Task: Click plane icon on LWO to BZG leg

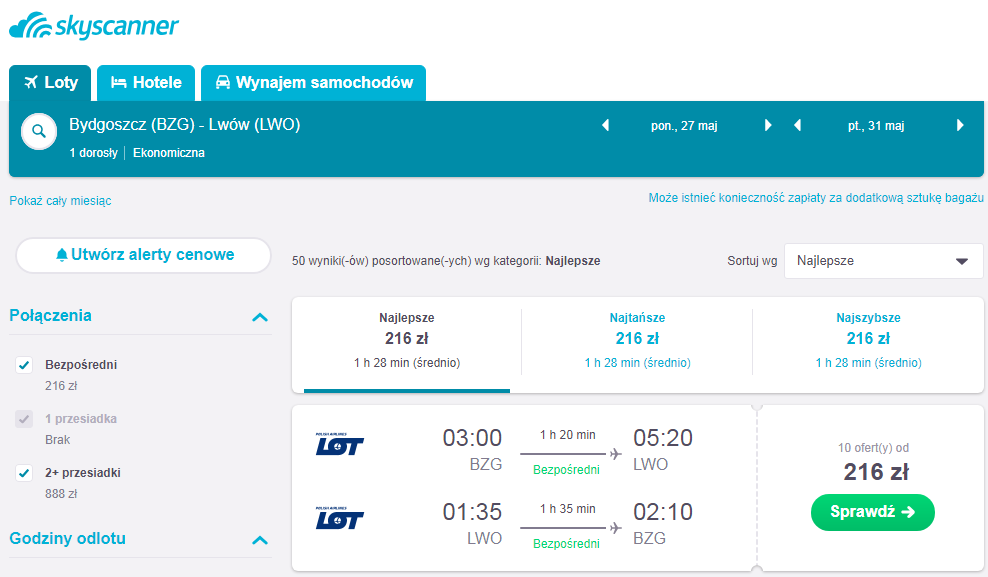Action: click(616, 528)
